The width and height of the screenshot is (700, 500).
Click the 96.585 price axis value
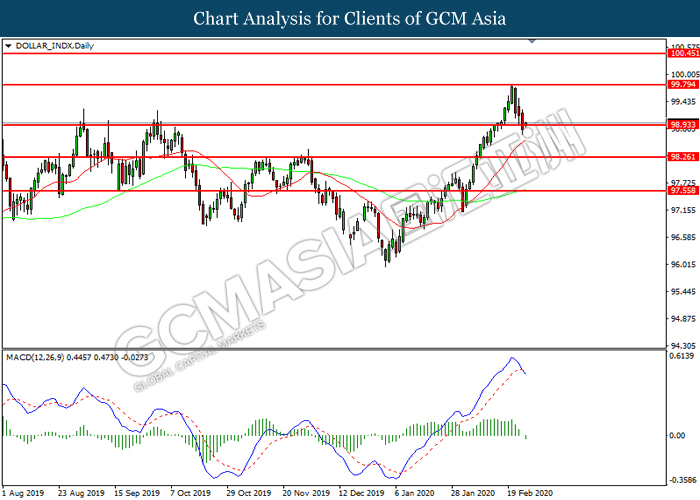click(683, 237)
